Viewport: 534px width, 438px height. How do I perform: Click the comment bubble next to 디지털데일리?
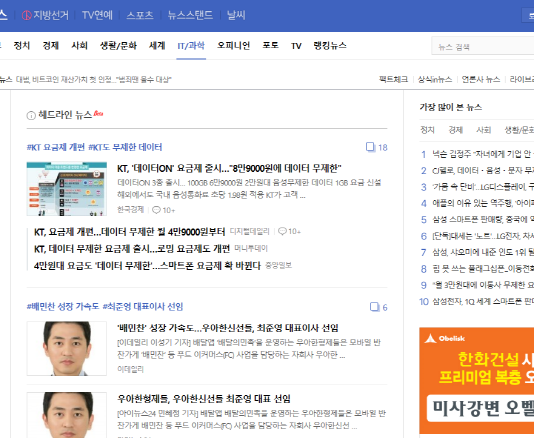click(282, 231)
